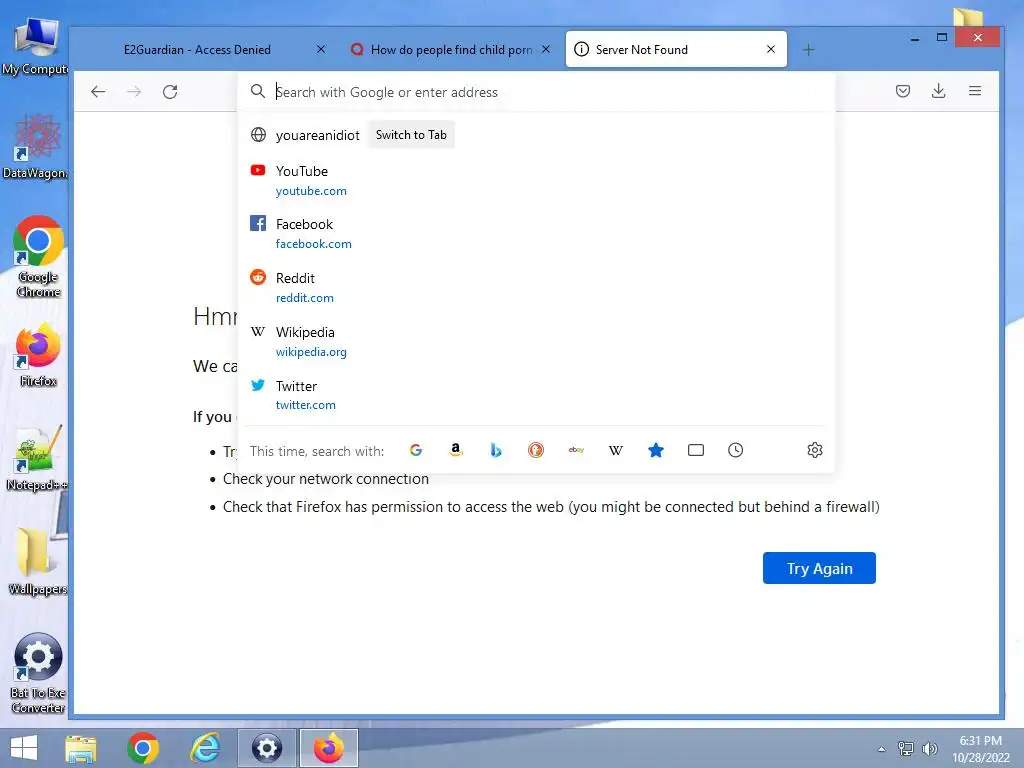Open the Windows Start button
Image resolution: width=1024 pixels, height=768 pixels.
[x=24, y=748]
